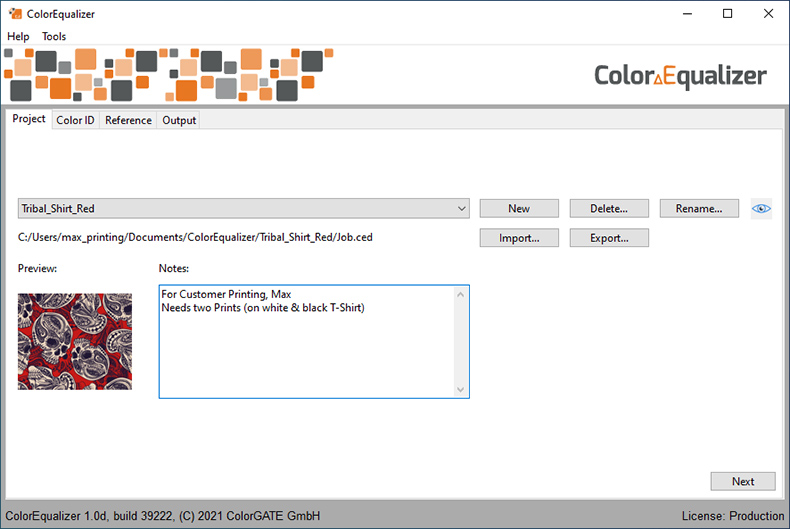Minimize the ColorEqualizer window
The height and width of the screenshot is (529, 790).
click(687, 14)
